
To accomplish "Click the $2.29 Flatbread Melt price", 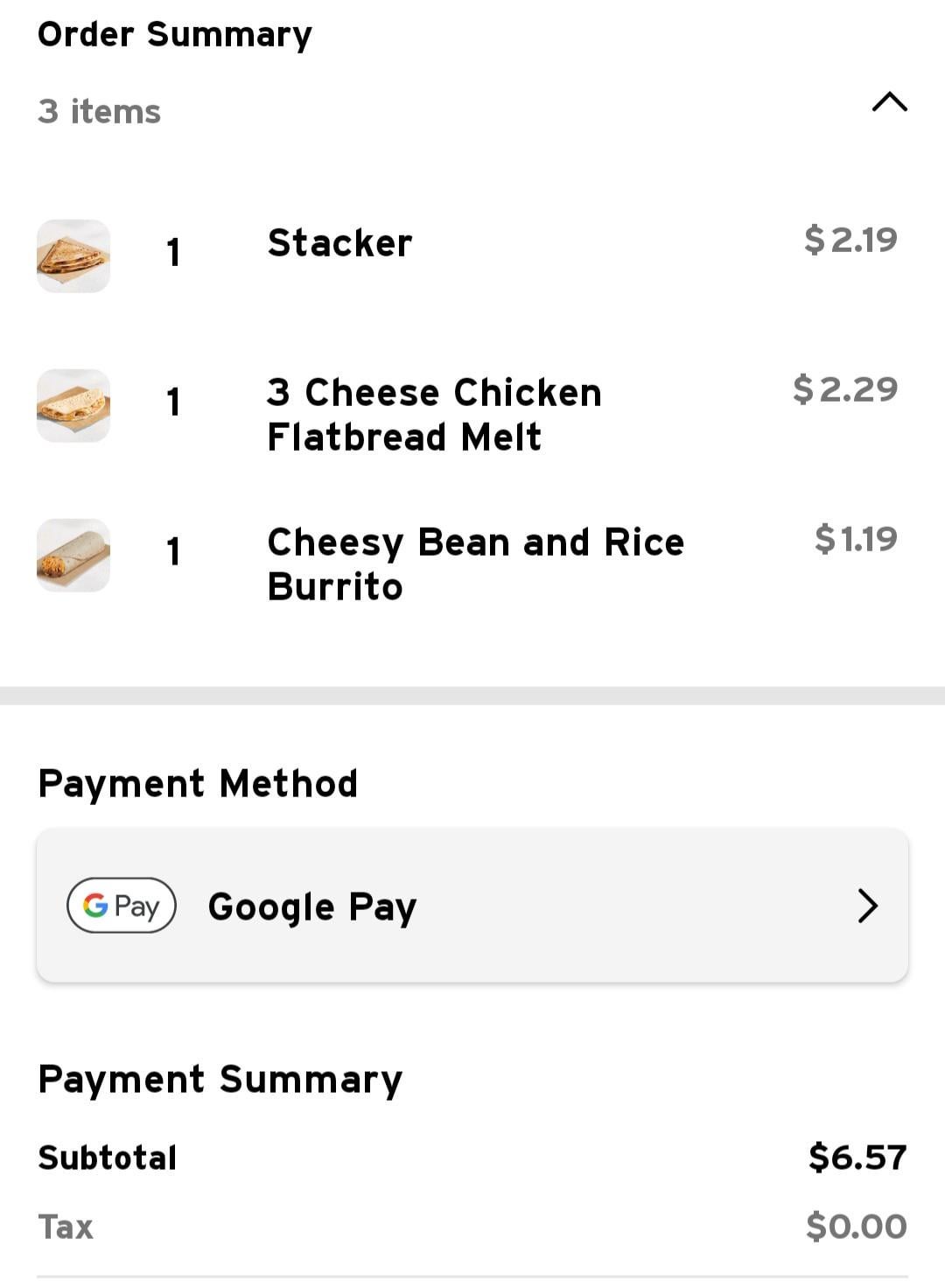I will pos(845,389).
